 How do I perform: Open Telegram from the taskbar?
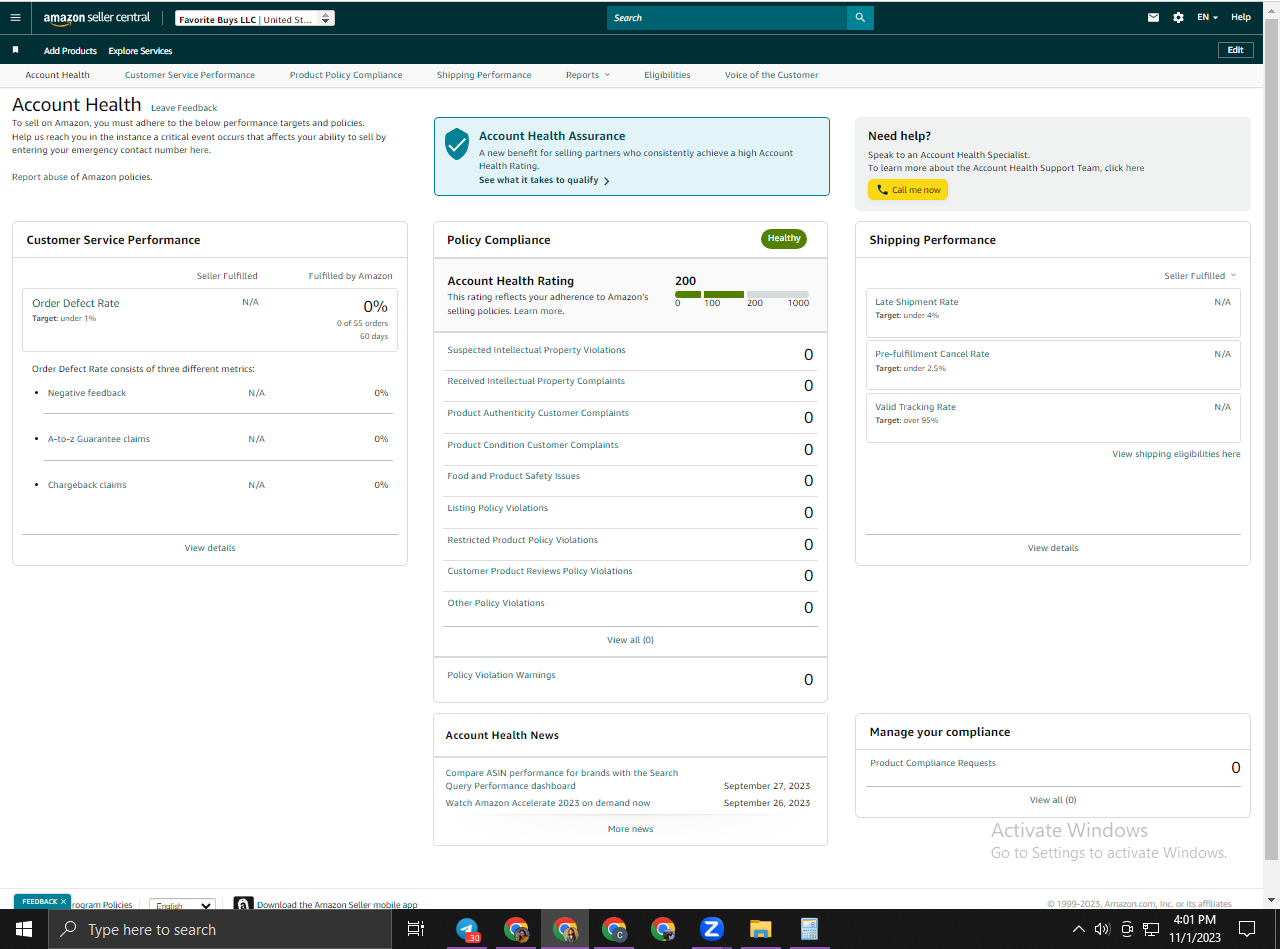[x=467, y=929]
